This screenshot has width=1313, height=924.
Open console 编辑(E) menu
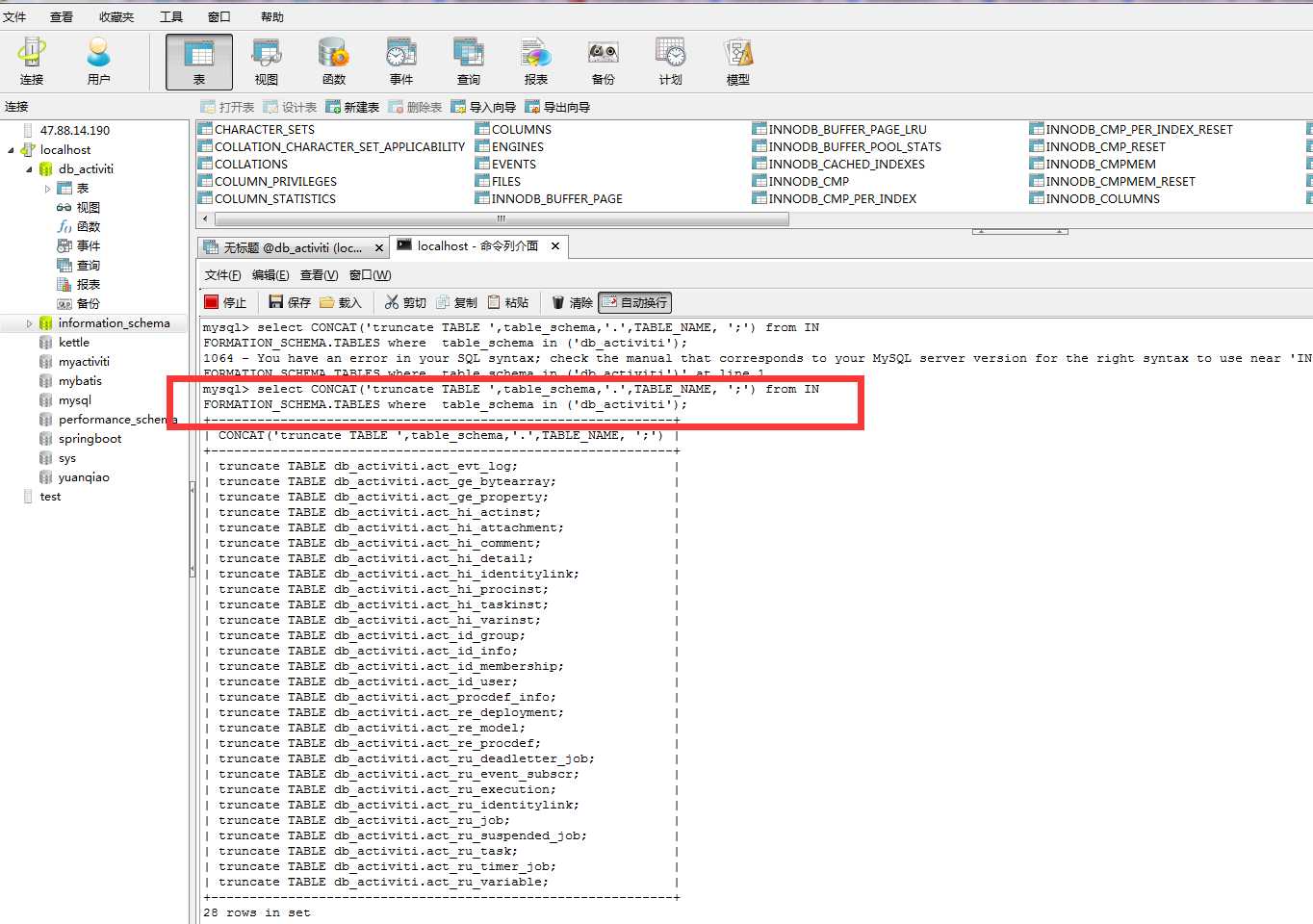[x=270, y=275]
